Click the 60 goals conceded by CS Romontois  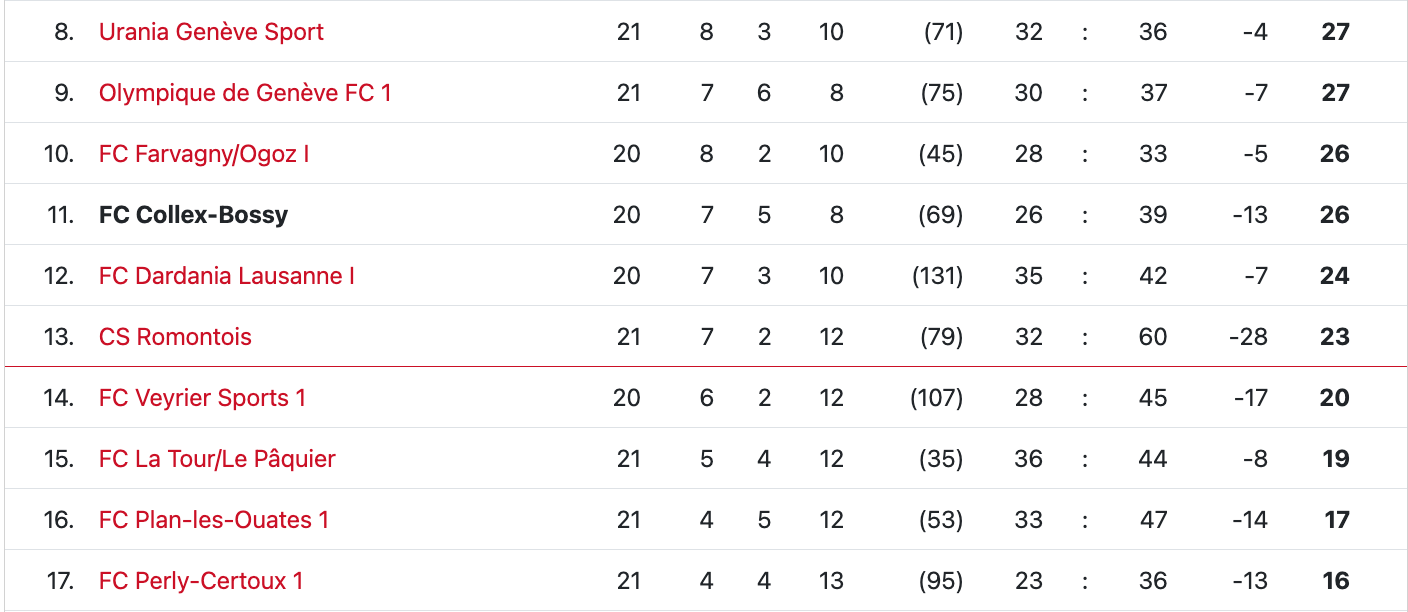[1153, 337]
